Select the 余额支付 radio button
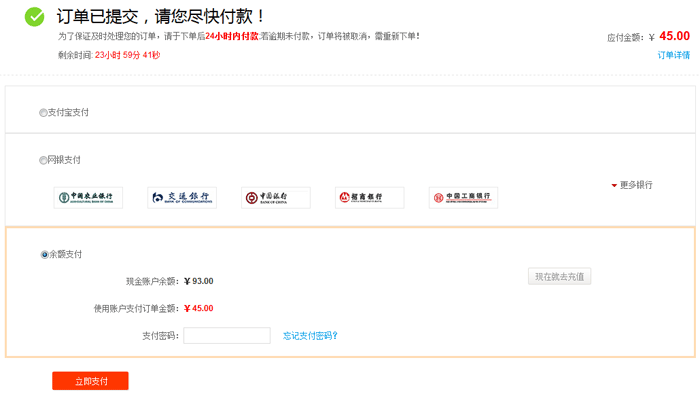This screenshot has height=394, width=700. click(x=44, y=255)
